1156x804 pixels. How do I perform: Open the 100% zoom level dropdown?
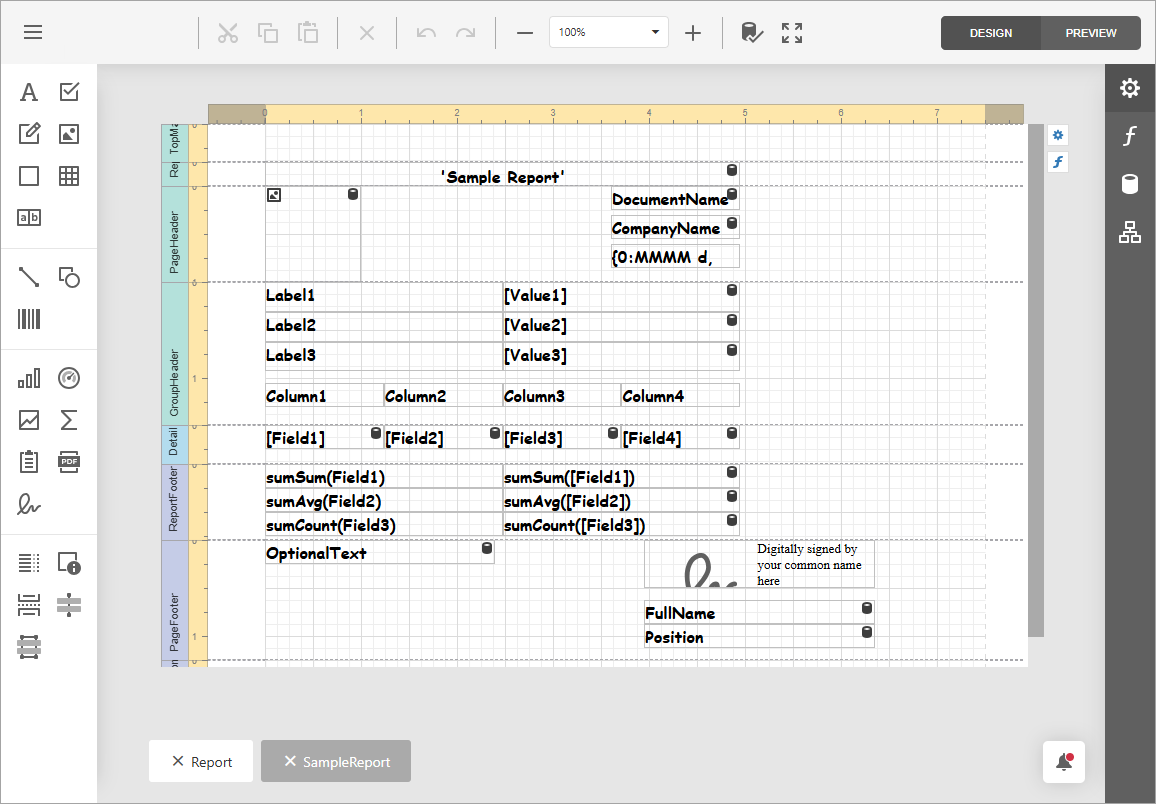pyautogui.click(x=609, y=32)
